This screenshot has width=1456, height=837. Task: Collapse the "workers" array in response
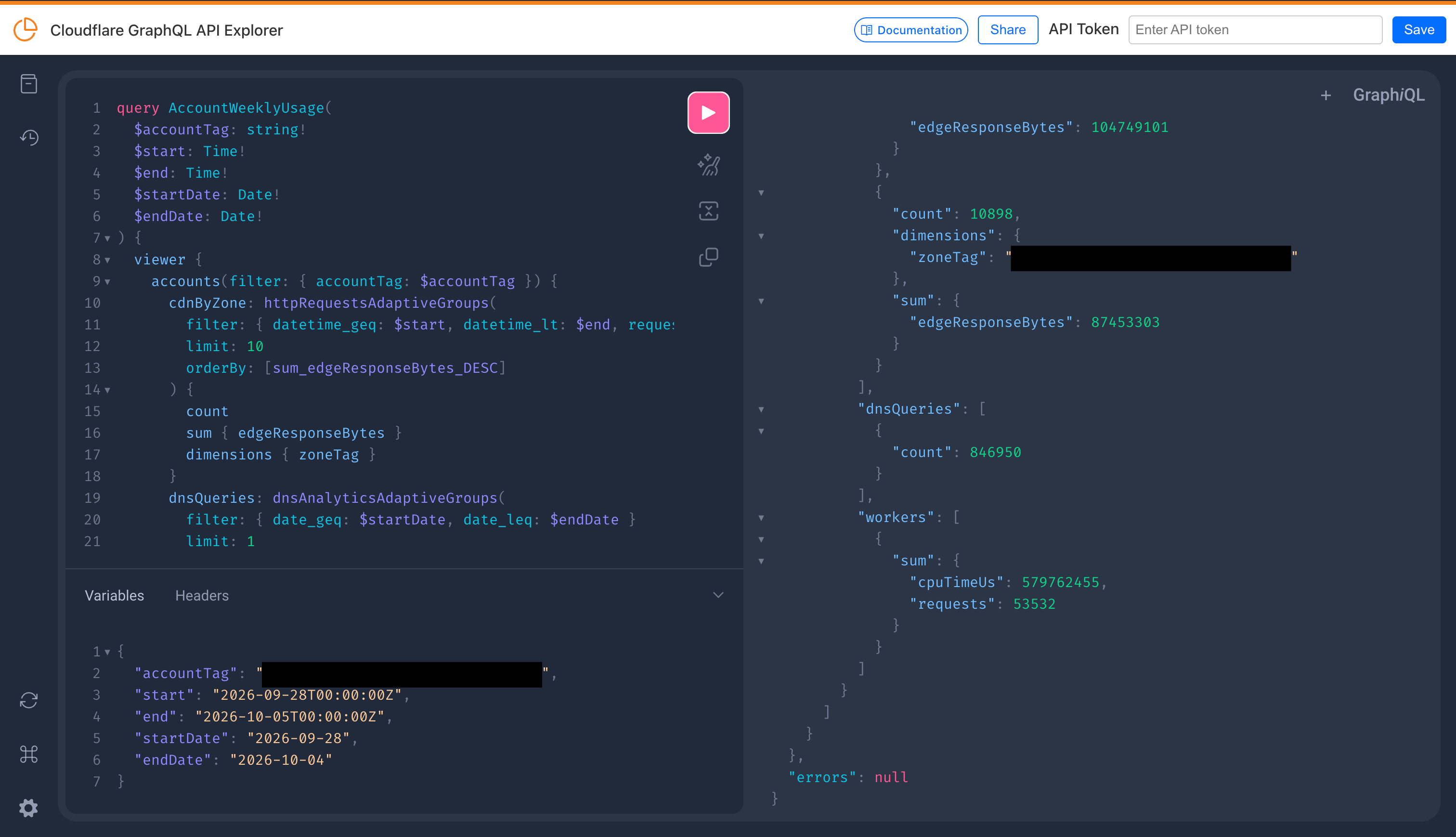(761, 518)
